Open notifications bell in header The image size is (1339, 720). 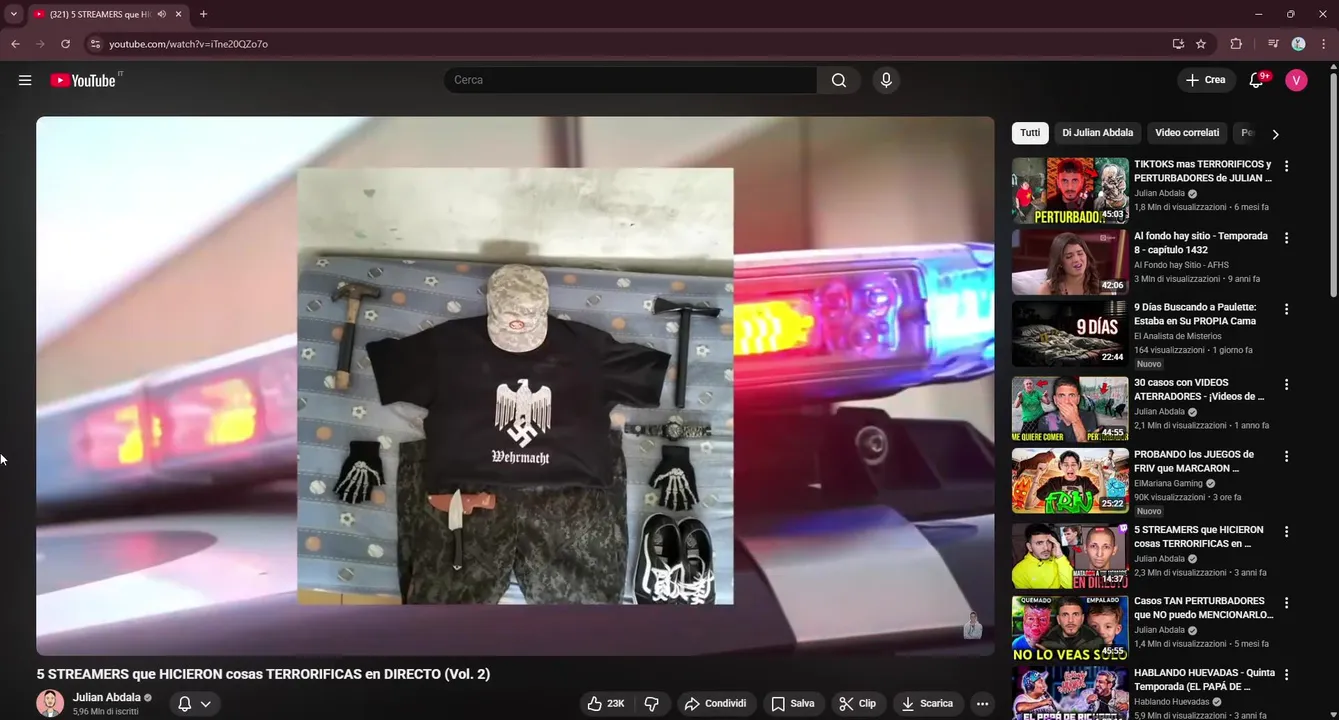click(x=1257, y=80)
